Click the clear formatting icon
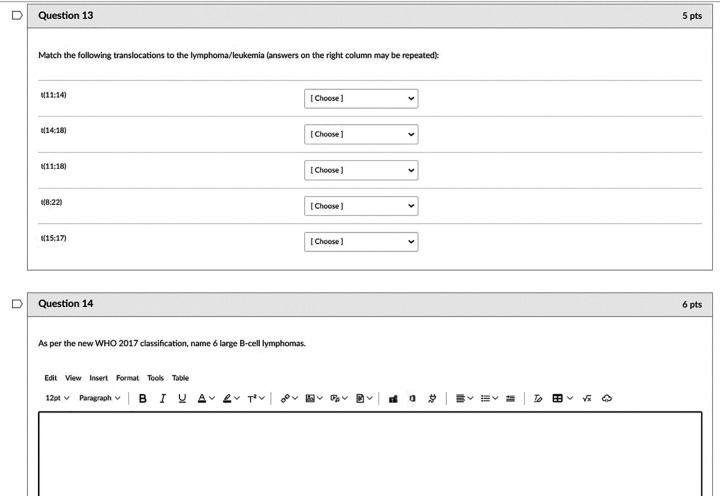The width and height of the screenshot is (720, 496). (538, 398)
